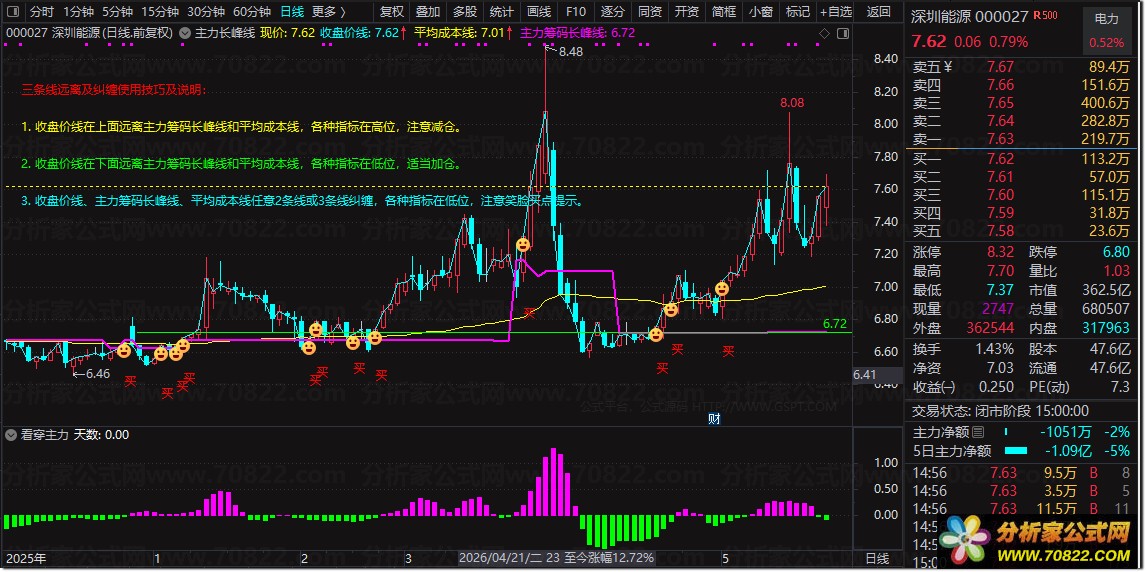Open 看穿主力 indicator dropdown arrow
The image size is (1147, 572).
[x=10, y=435]
